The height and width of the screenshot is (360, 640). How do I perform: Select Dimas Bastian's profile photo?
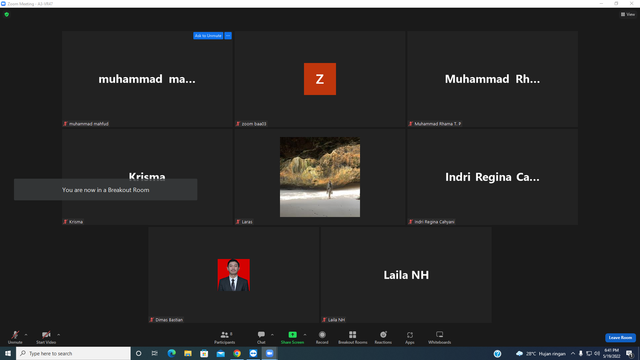233,275
